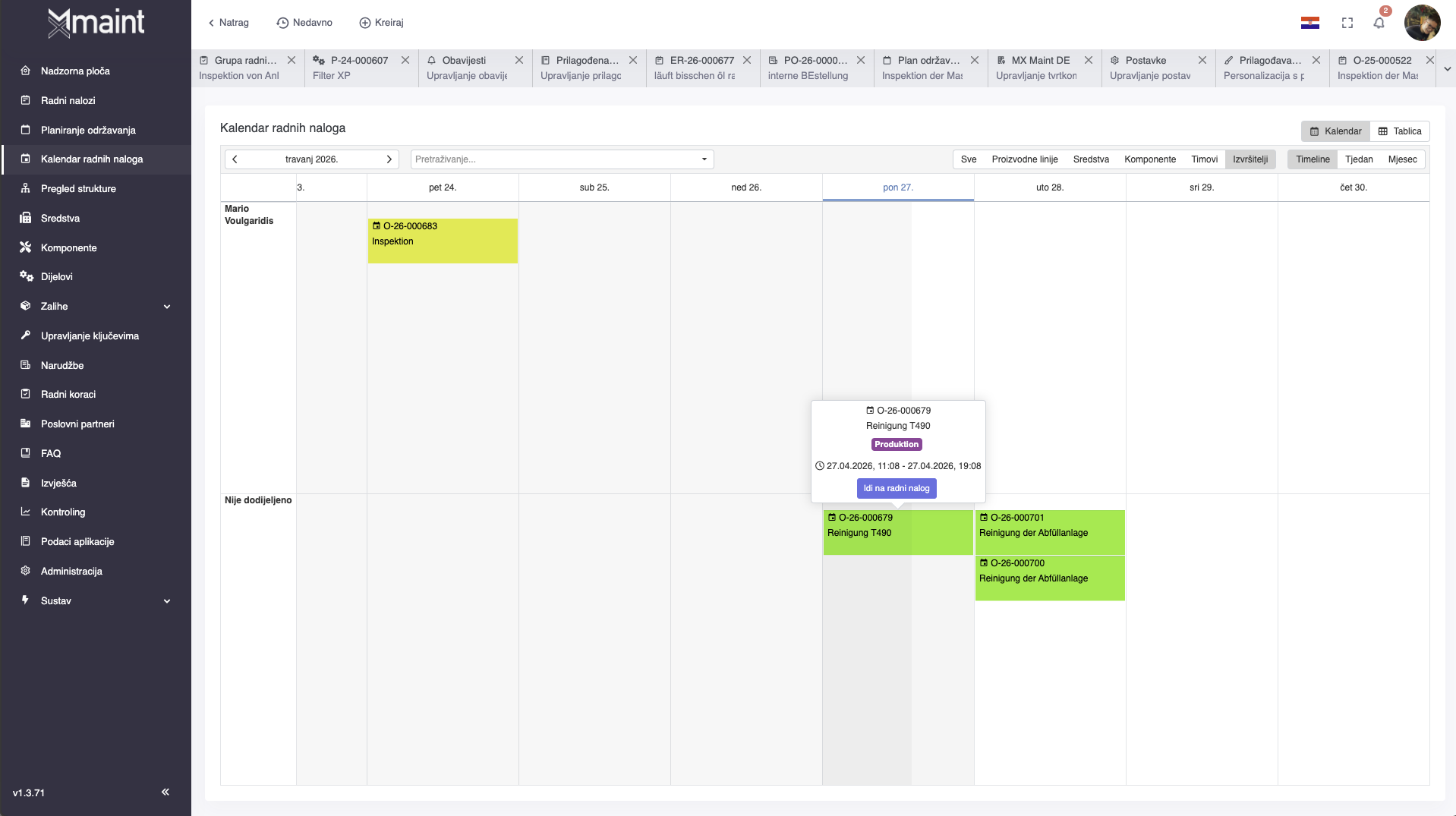Expand the Zalihe sidebar submenu

click(x=167, y=307)
